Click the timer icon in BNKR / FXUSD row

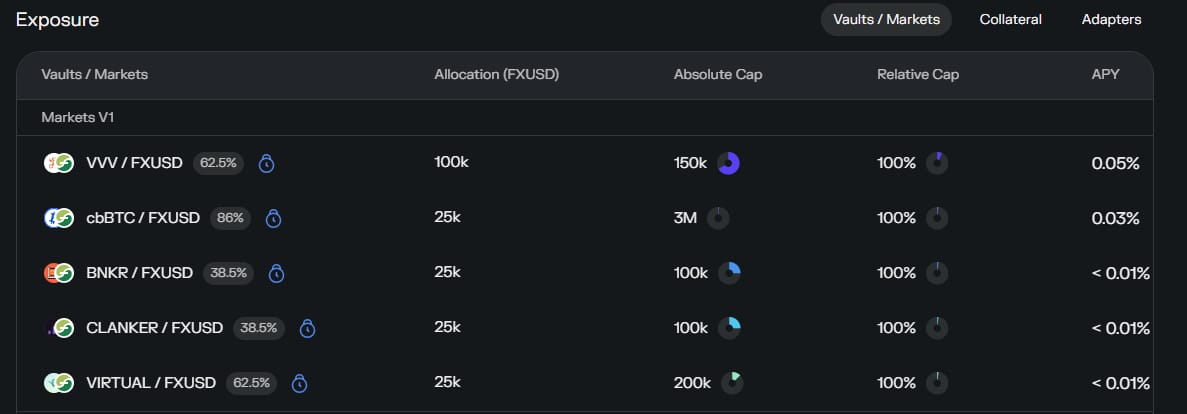(x=277, y=273)
